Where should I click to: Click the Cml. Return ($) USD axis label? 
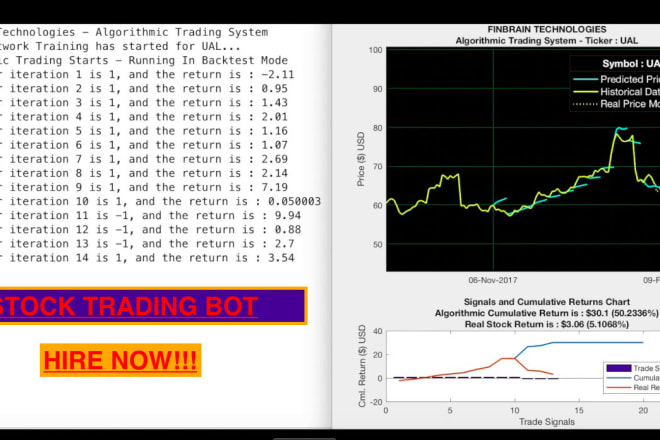click(x=362, y=366)
